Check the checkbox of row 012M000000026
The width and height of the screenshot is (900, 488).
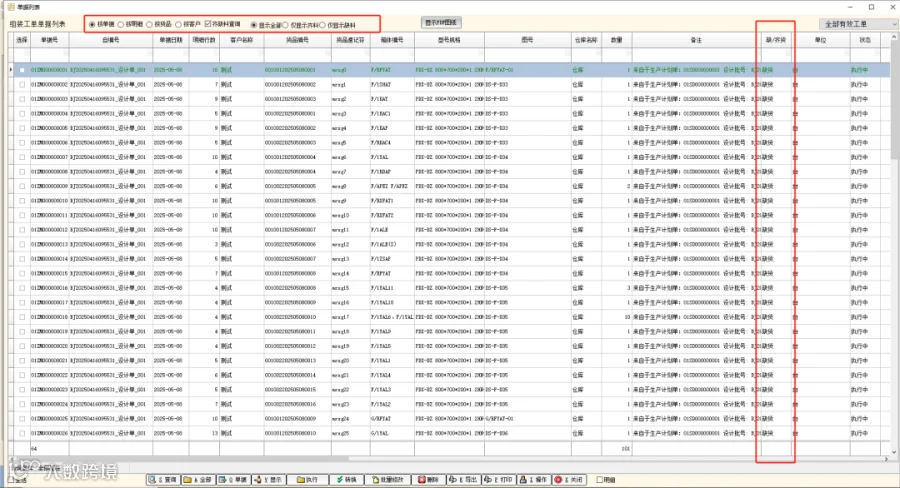click(x=22, y=433)
